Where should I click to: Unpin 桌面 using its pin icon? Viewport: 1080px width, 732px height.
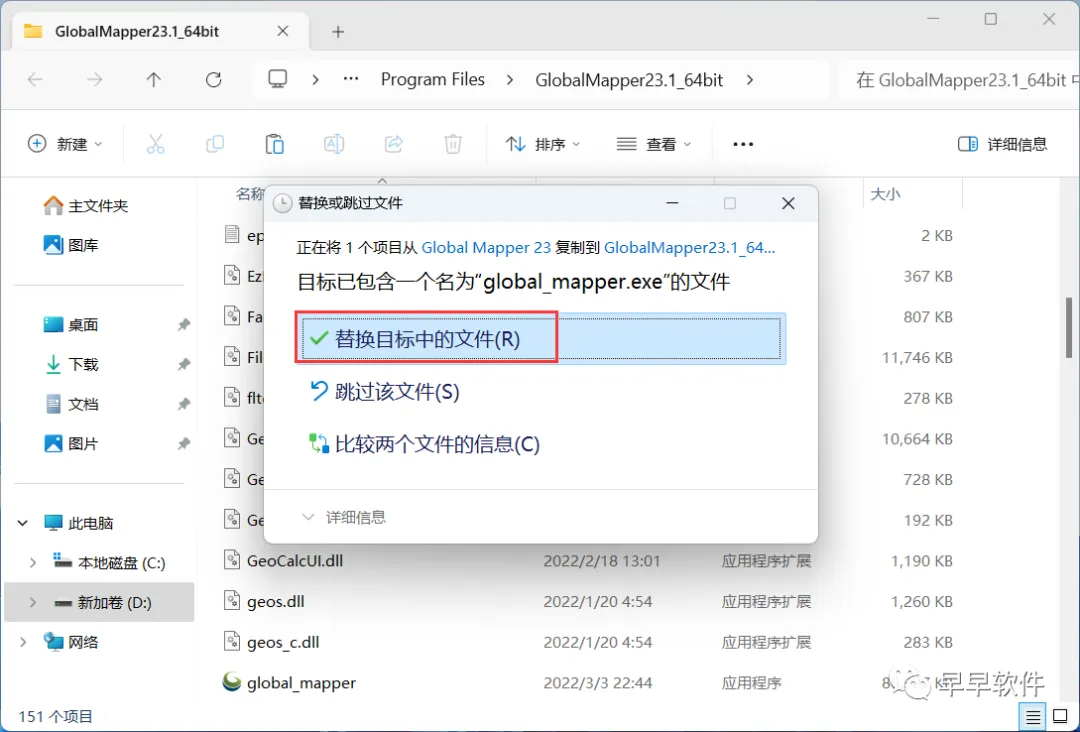pyautogui.click(x=183, y=324)
